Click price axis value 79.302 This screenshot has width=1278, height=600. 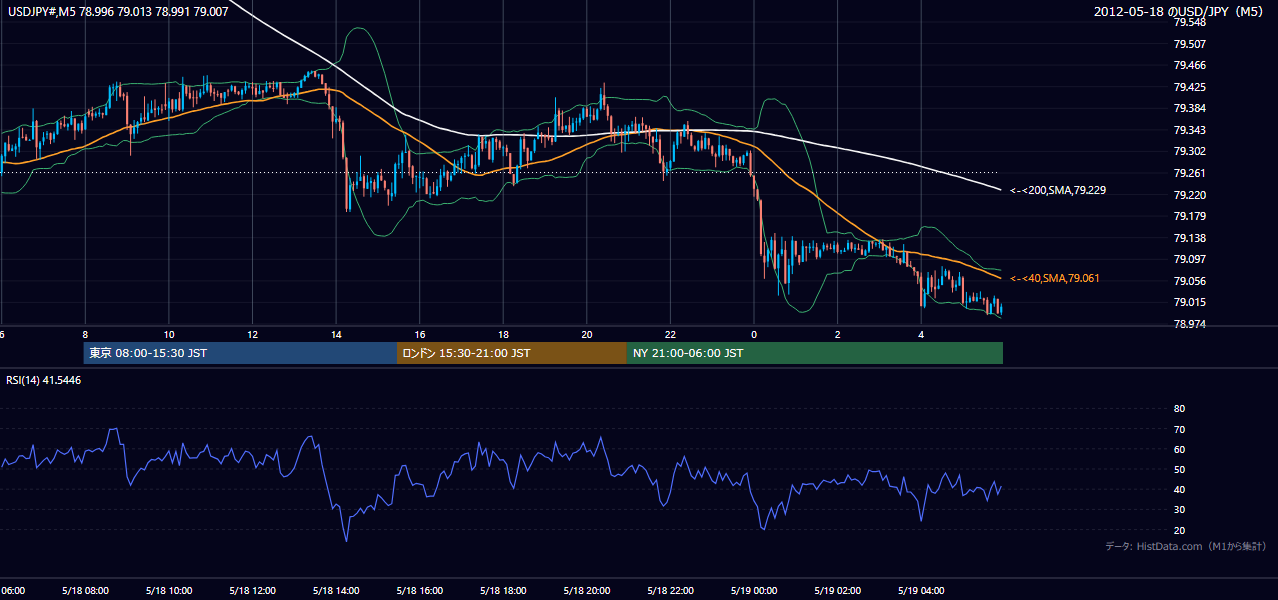pyautogui.click(x=1189, y=151)
